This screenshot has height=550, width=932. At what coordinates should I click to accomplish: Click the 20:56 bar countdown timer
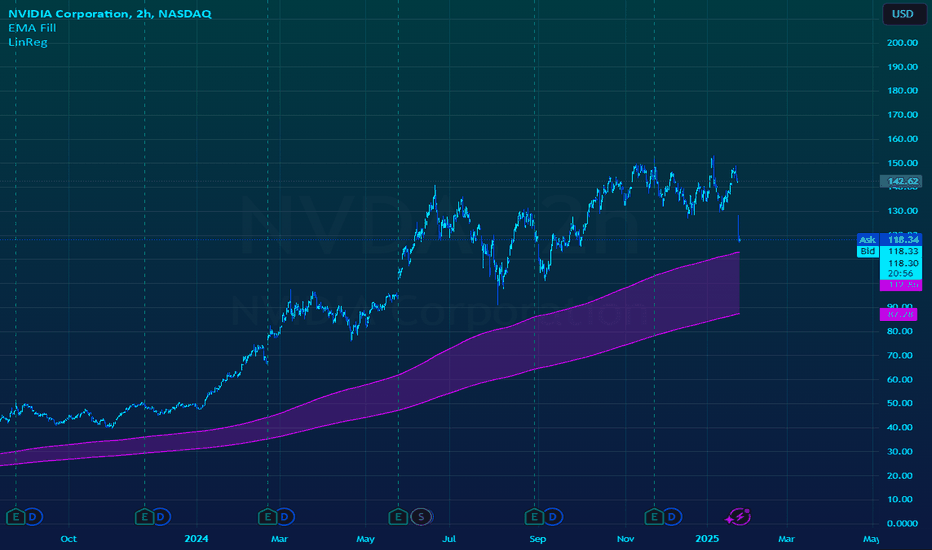pyautogui.click(x=900, y=274)
